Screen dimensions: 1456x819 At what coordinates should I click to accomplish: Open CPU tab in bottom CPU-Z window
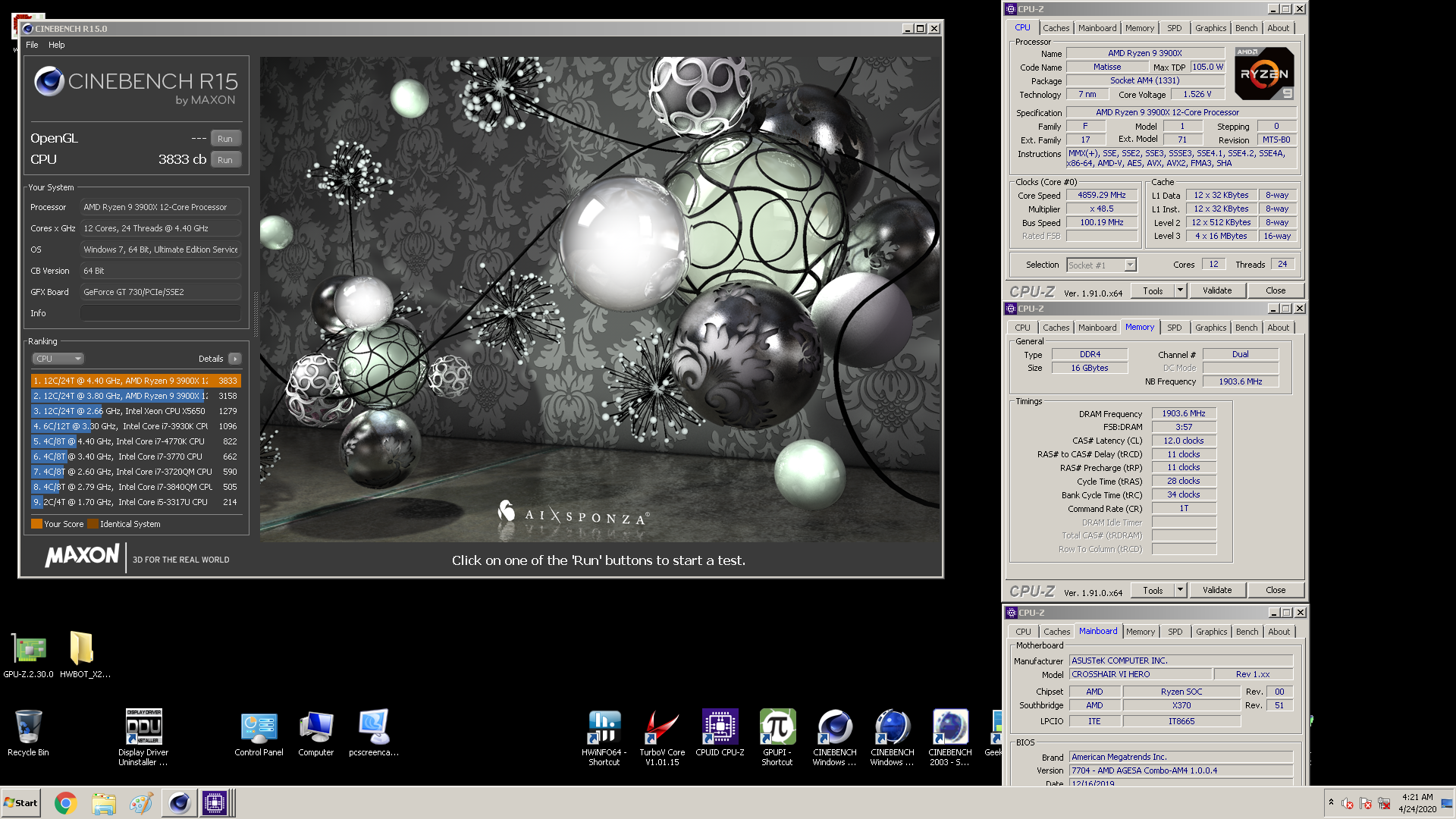click(1024, 632)
